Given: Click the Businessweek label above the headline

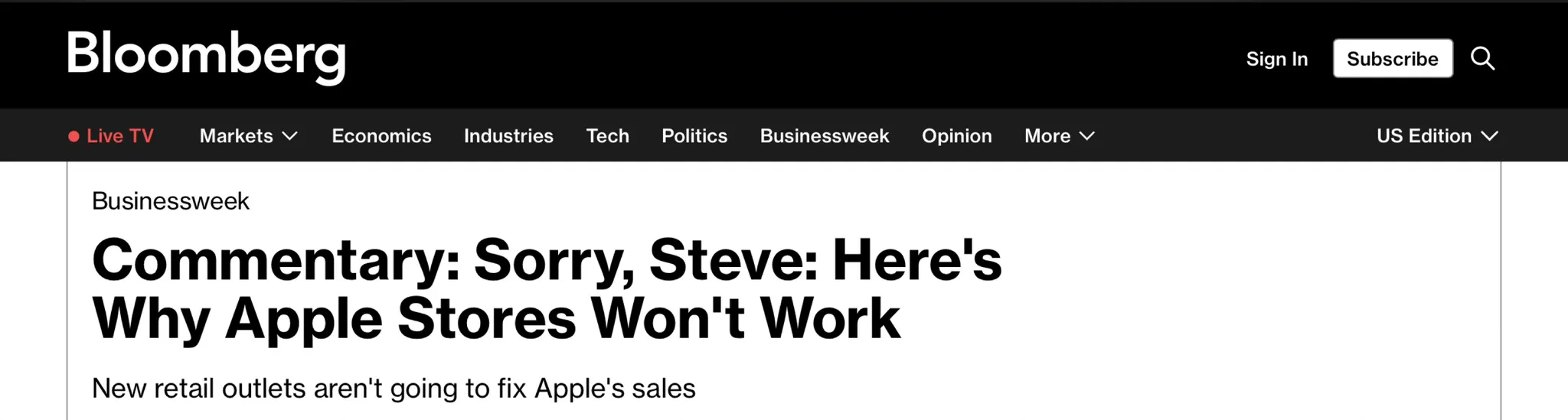Looking at the screenshot, I should pos(171,201).
